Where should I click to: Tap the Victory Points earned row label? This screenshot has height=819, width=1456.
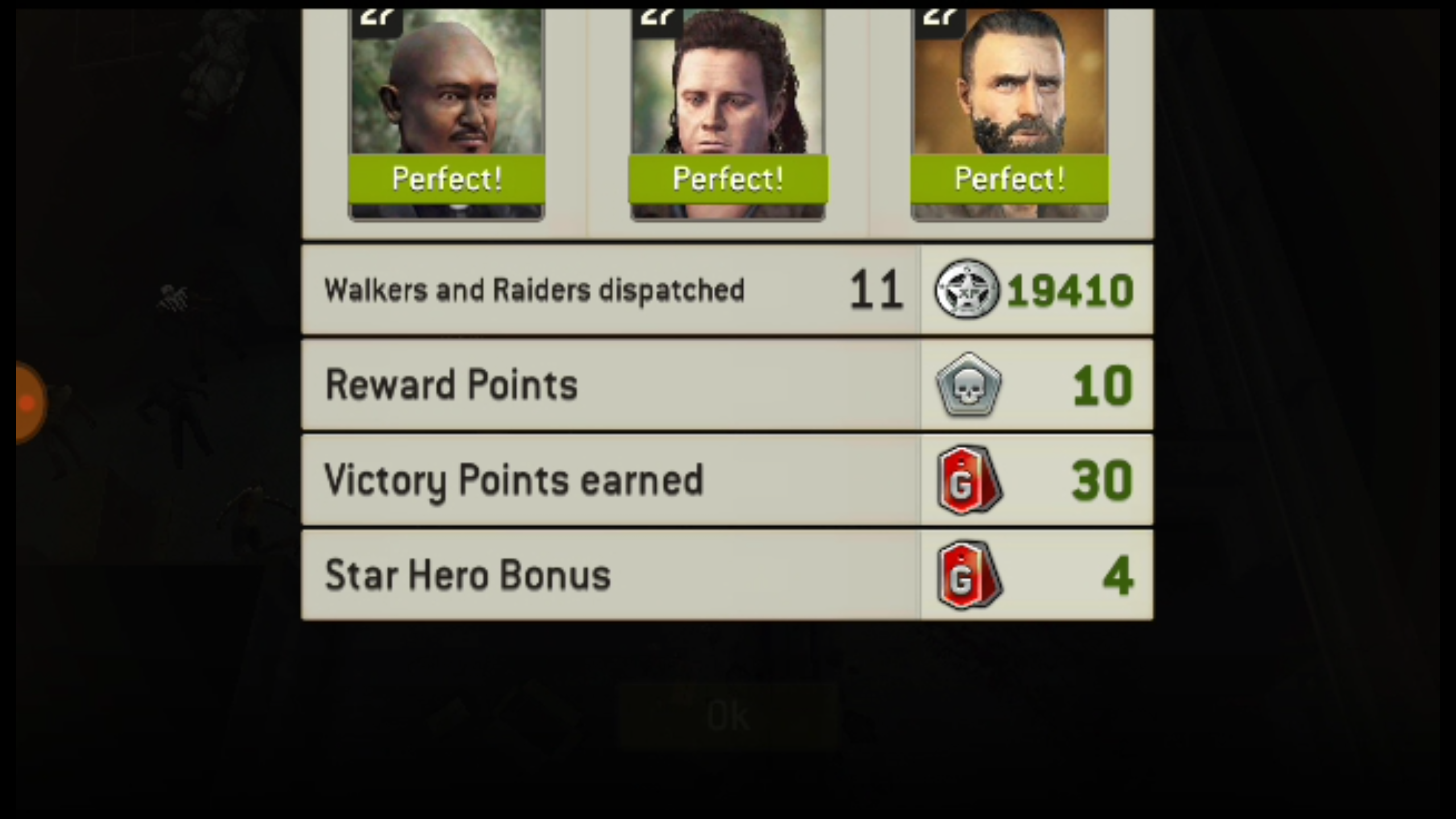514,481
